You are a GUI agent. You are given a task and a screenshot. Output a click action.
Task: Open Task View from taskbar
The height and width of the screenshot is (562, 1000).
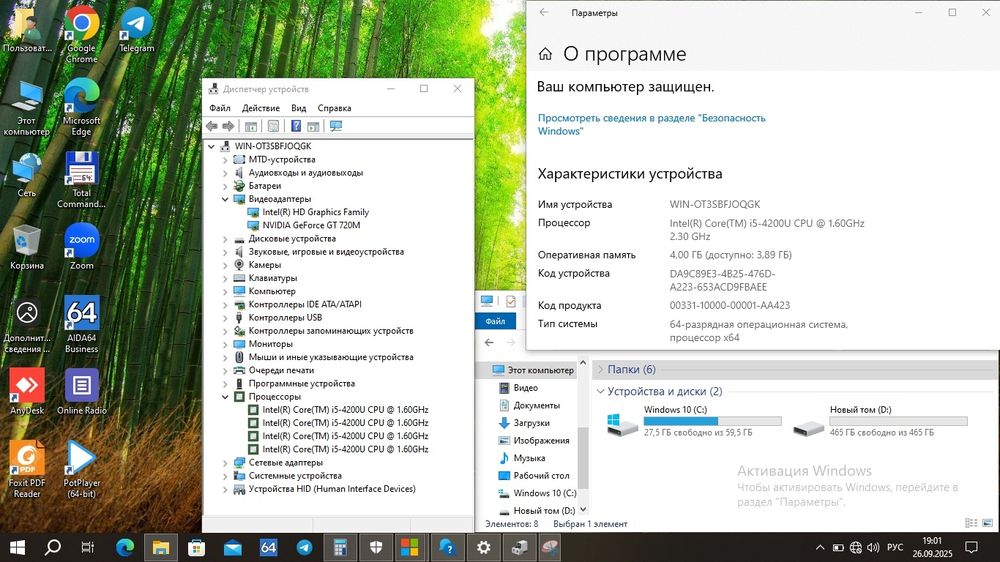(88, 547)
